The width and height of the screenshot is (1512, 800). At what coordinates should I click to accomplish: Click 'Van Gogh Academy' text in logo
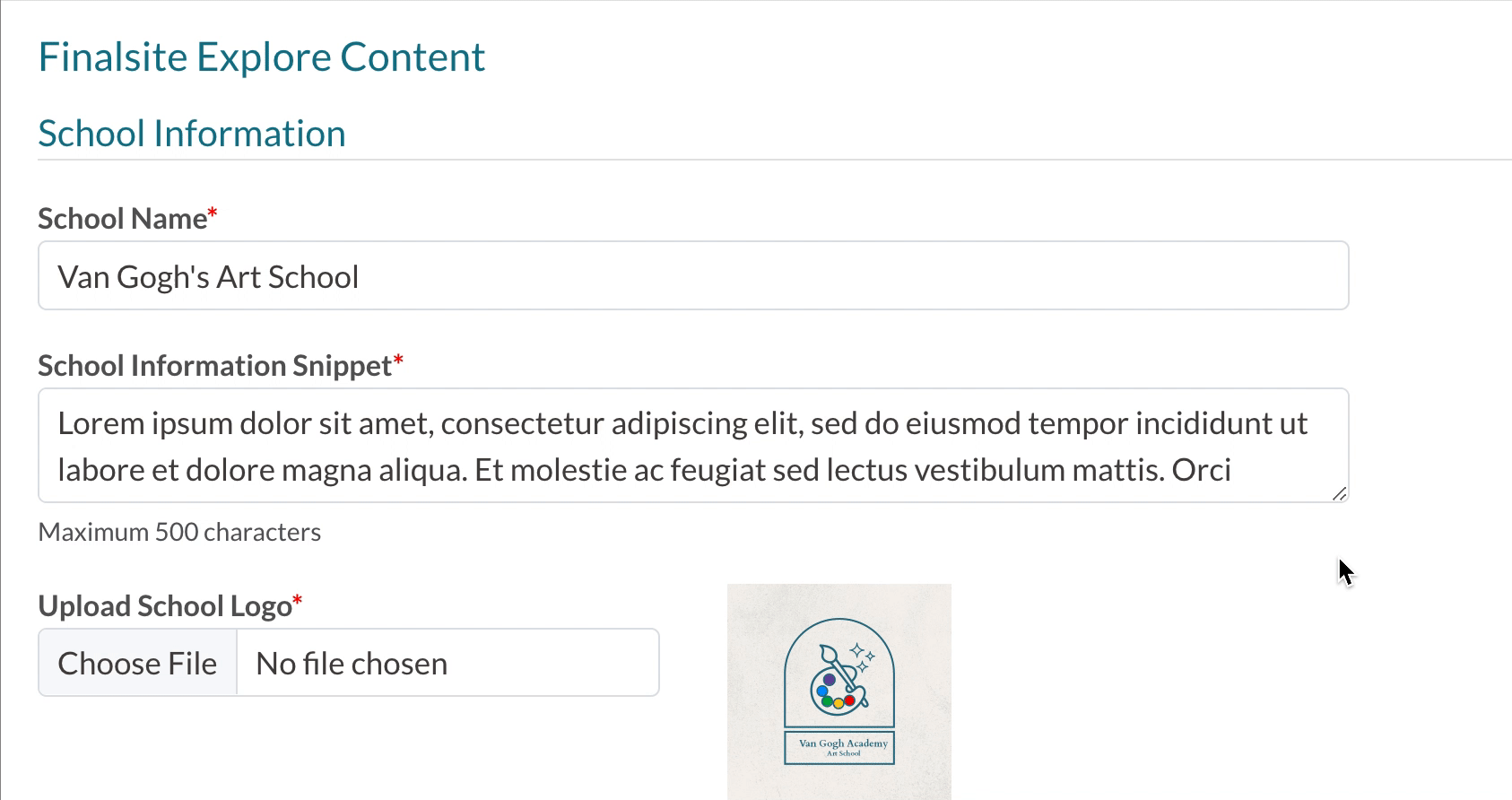tap(843, 743)
